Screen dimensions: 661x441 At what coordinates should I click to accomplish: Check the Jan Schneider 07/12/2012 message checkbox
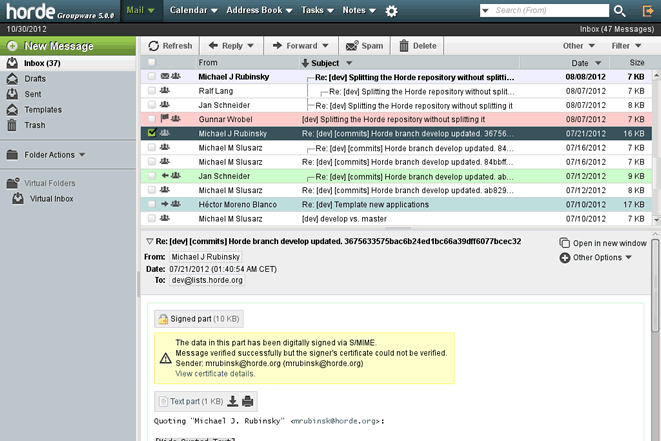coord(152,176)
